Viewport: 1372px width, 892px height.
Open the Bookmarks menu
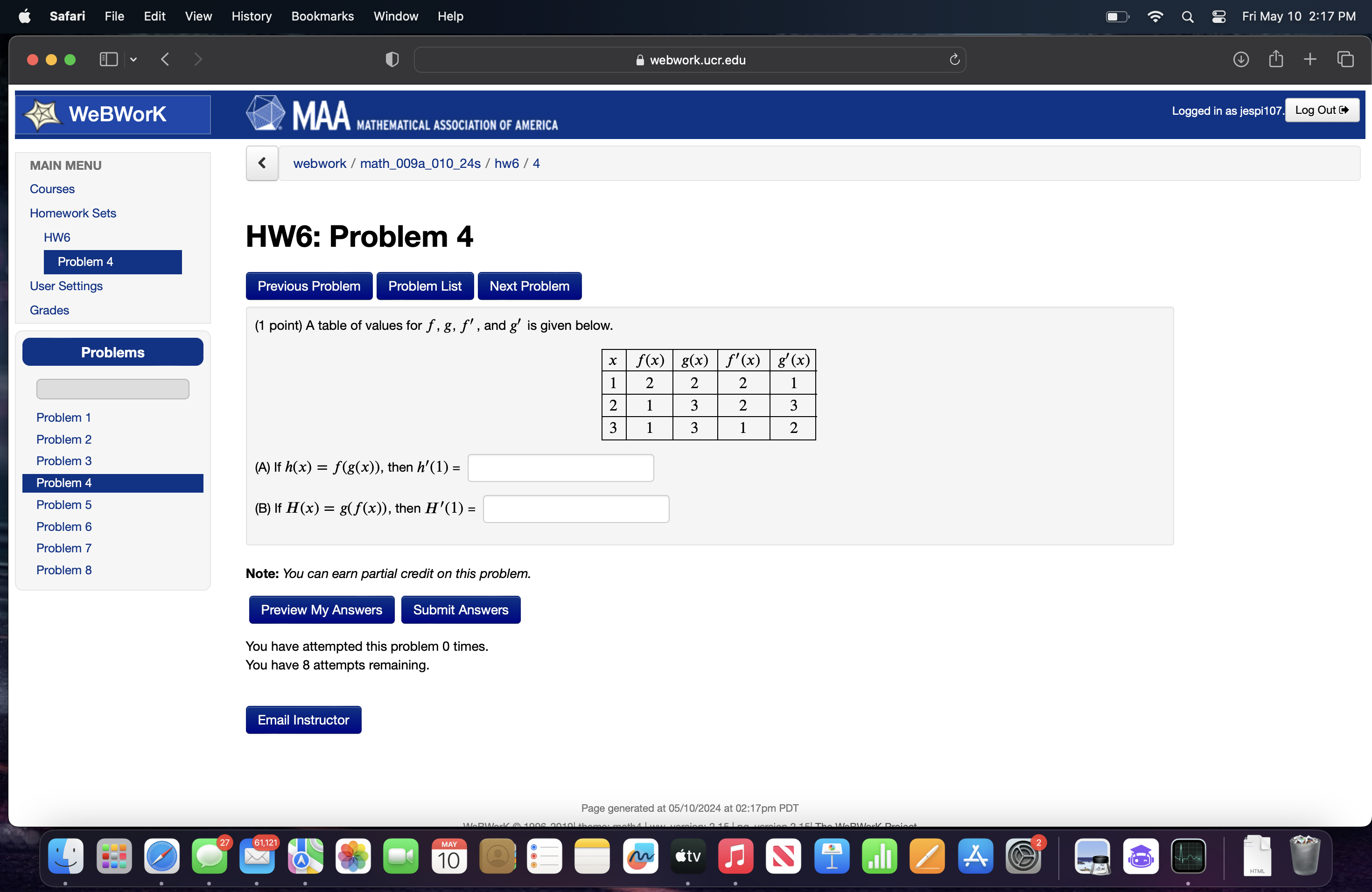(322, 17)
